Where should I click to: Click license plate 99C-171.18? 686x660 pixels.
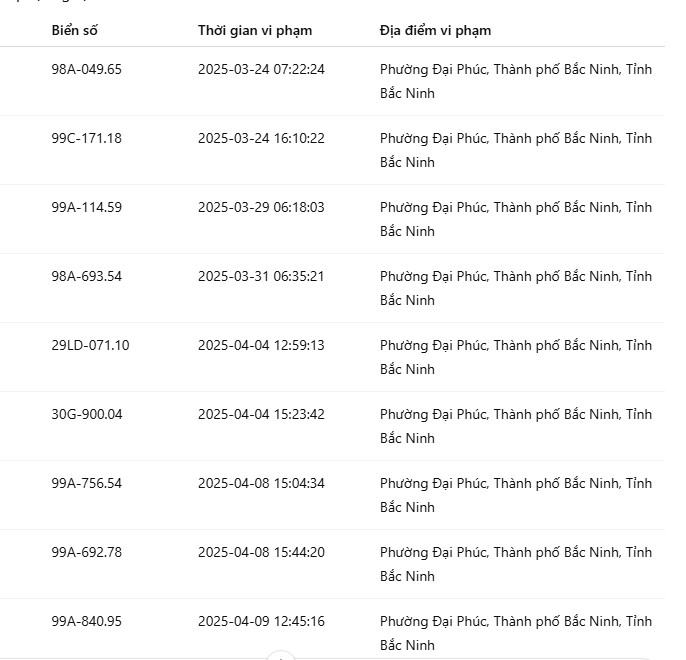click(x=87, y=138)
